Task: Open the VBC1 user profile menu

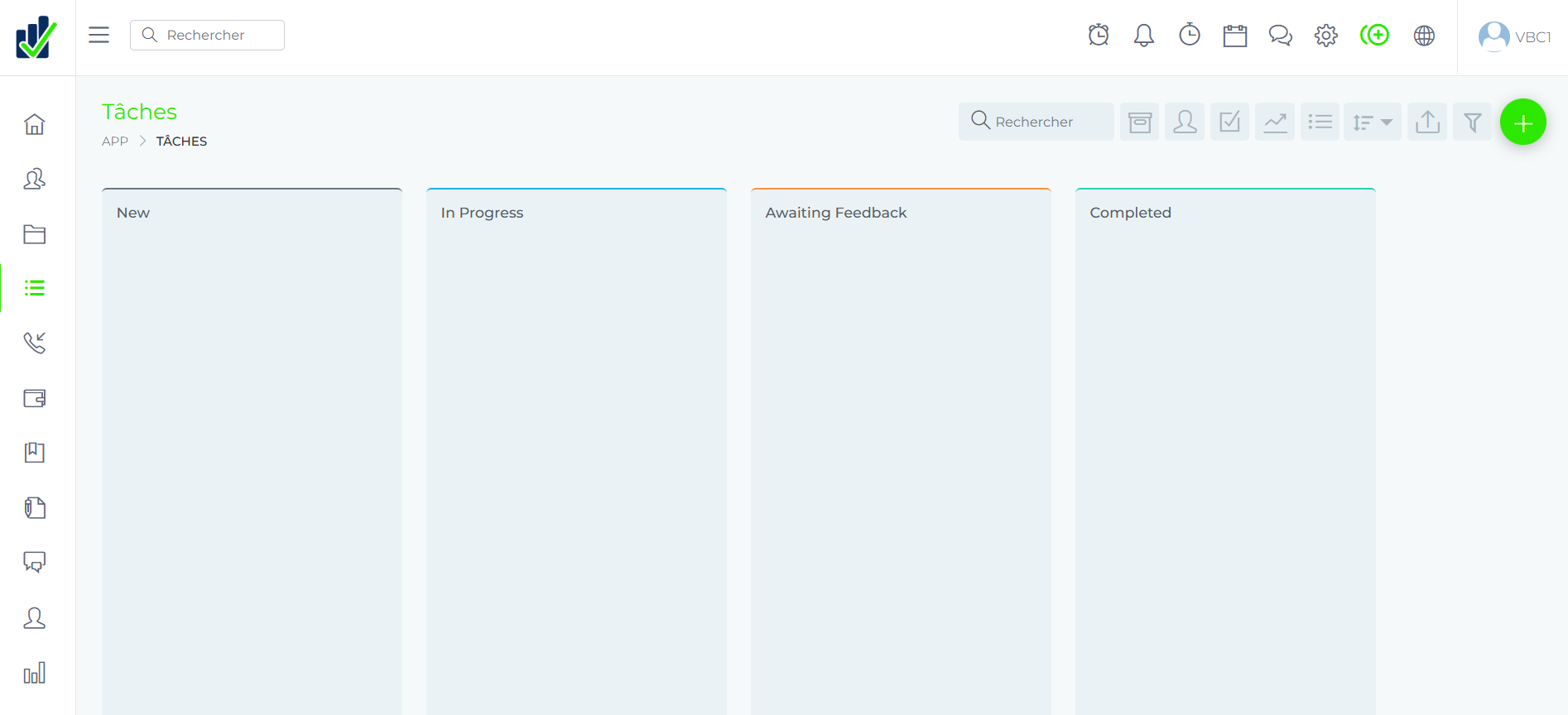Action: pos(1514,36)
